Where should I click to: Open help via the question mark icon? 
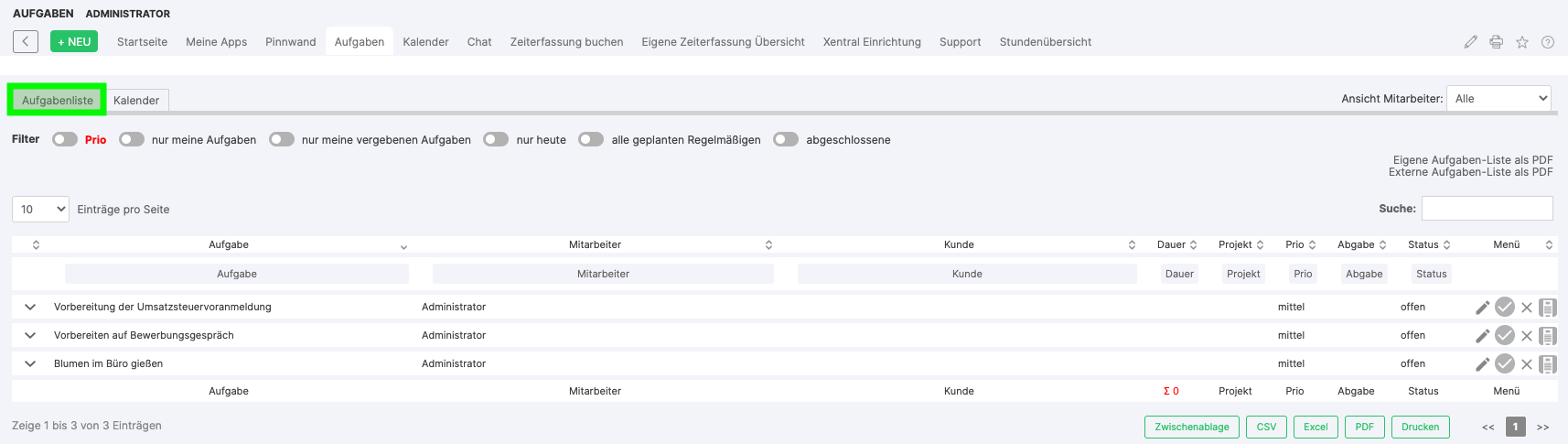point(1547,42)
